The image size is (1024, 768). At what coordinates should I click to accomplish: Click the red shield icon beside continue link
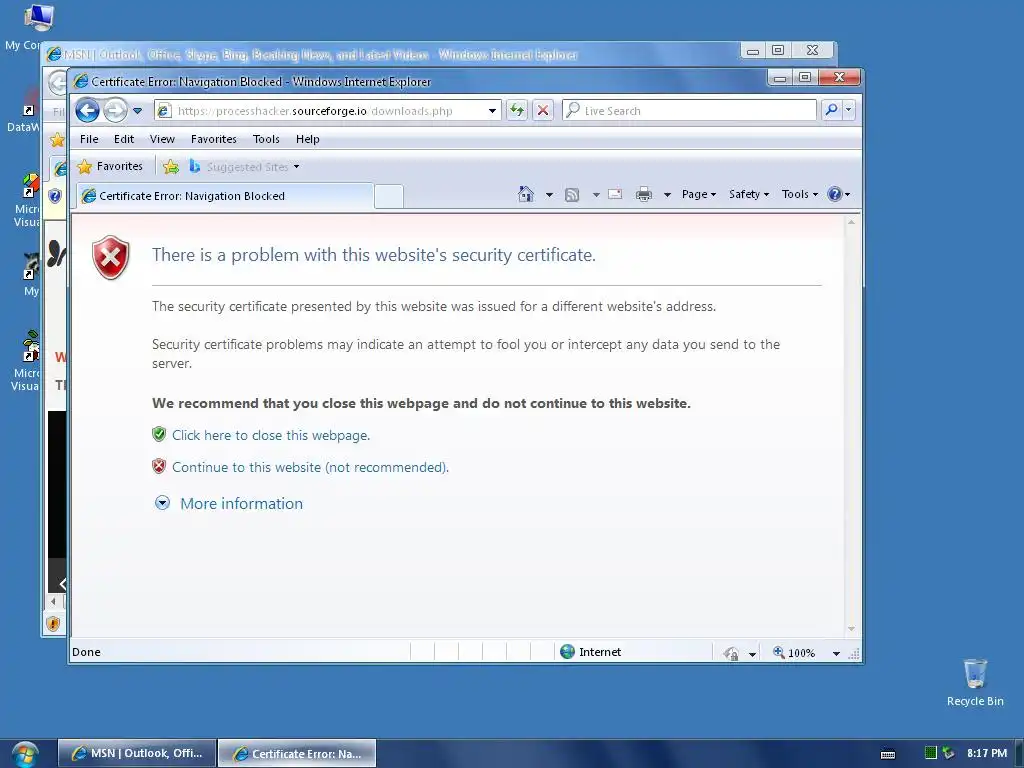[159, 466]
